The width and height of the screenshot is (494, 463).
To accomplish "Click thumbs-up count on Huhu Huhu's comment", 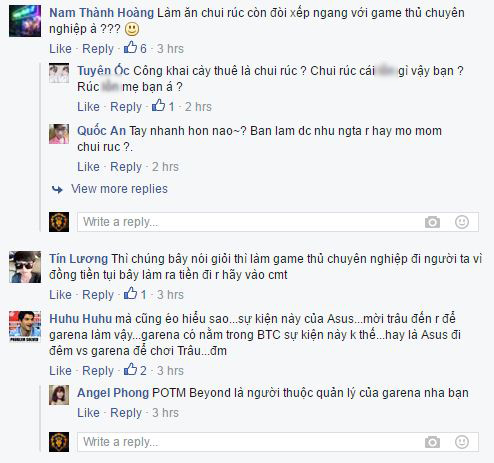I will coord(135,370).
